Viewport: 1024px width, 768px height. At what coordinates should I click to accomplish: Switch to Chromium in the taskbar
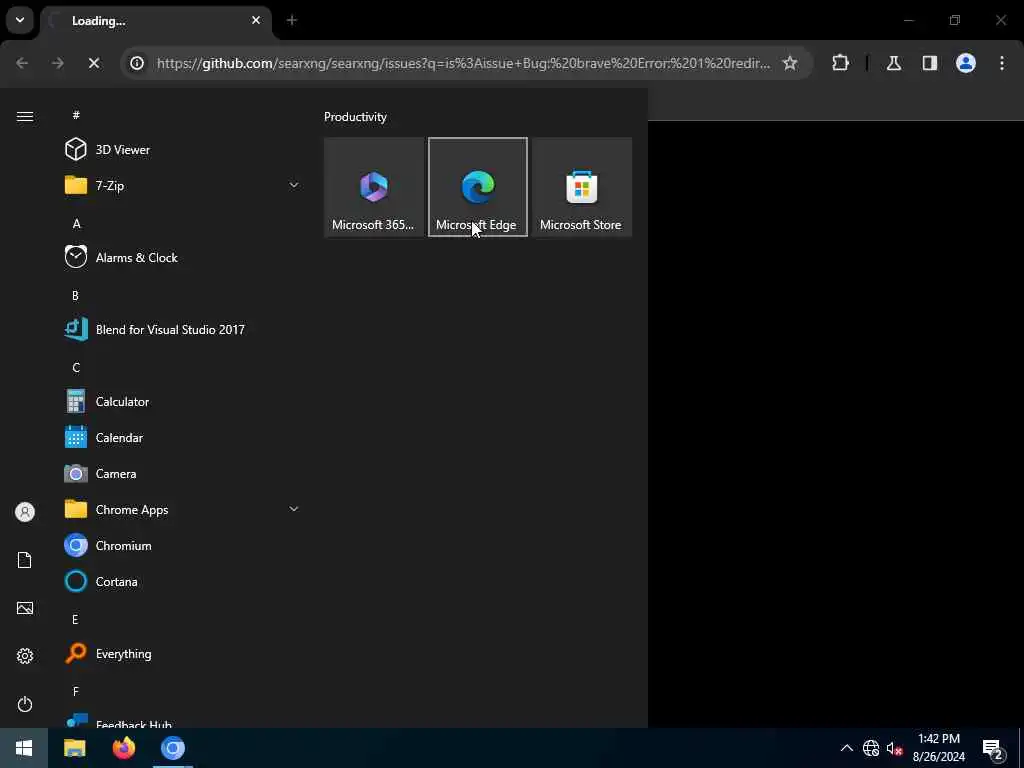[172, 748]
